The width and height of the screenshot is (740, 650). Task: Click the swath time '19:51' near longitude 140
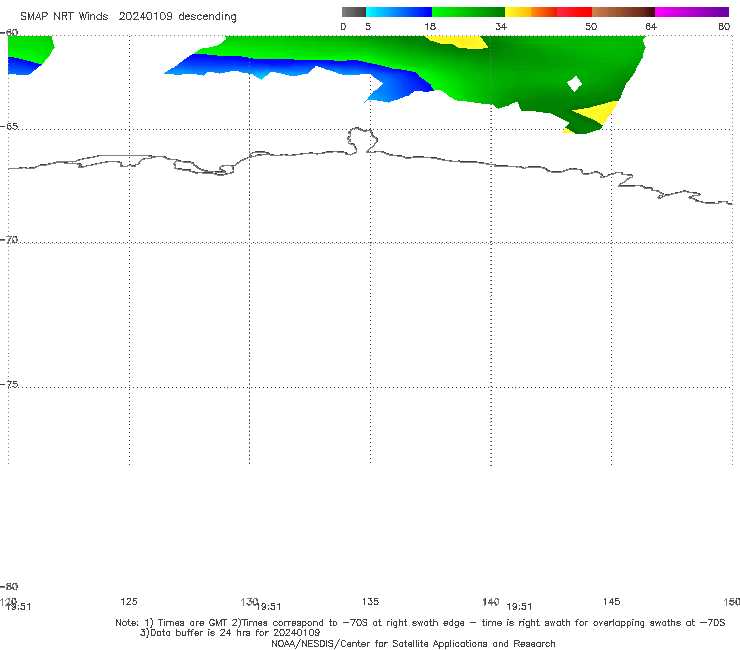click(x=519, y=607)
